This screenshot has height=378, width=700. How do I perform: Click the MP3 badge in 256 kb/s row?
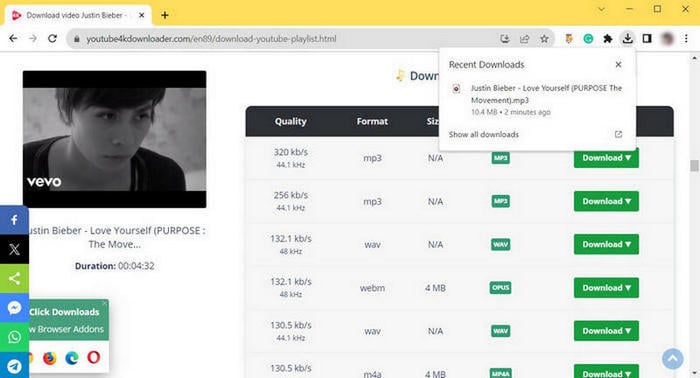pyautogui.click(x=500, y=201)
